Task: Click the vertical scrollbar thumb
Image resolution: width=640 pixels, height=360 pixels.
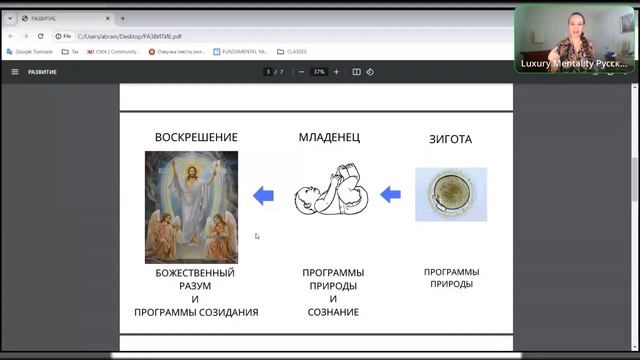Action: coord(635,180)
